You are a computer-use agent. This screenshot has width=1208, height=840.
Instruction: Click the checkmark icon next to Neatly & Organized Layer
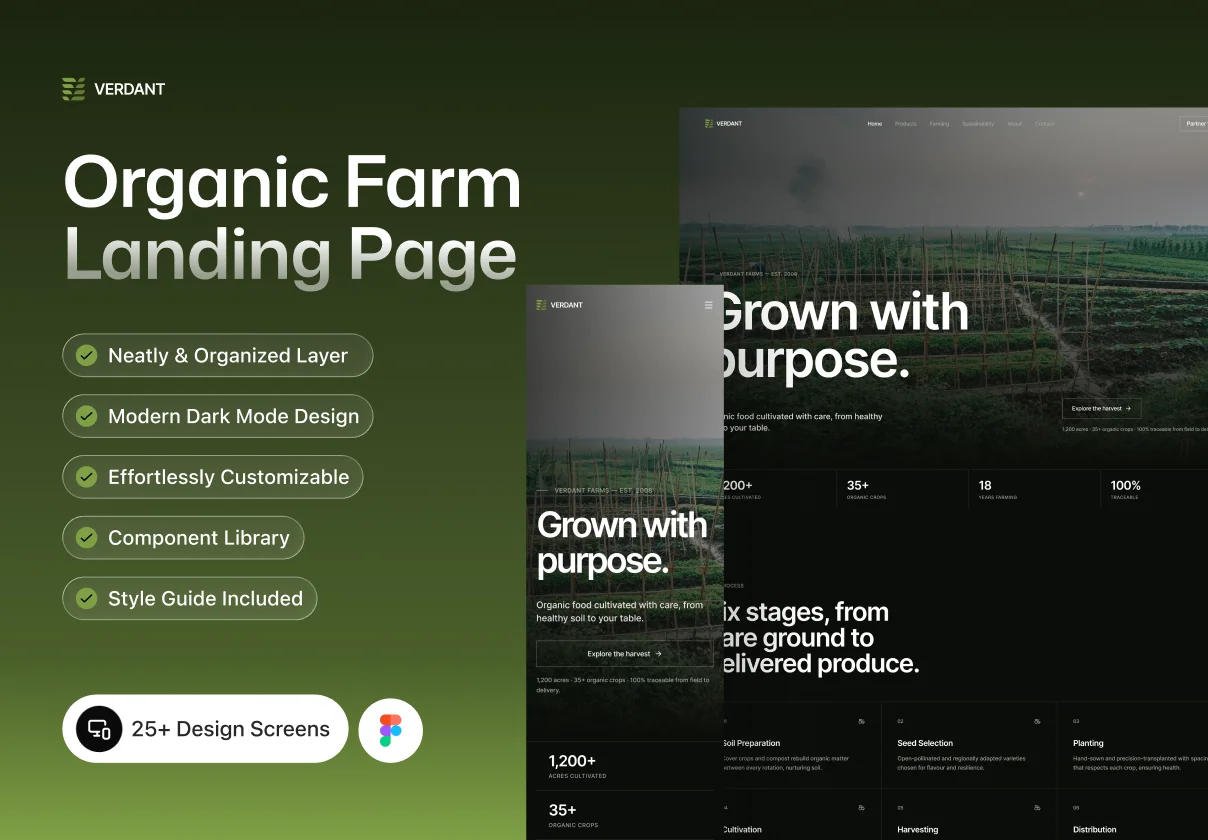[87, 355]
